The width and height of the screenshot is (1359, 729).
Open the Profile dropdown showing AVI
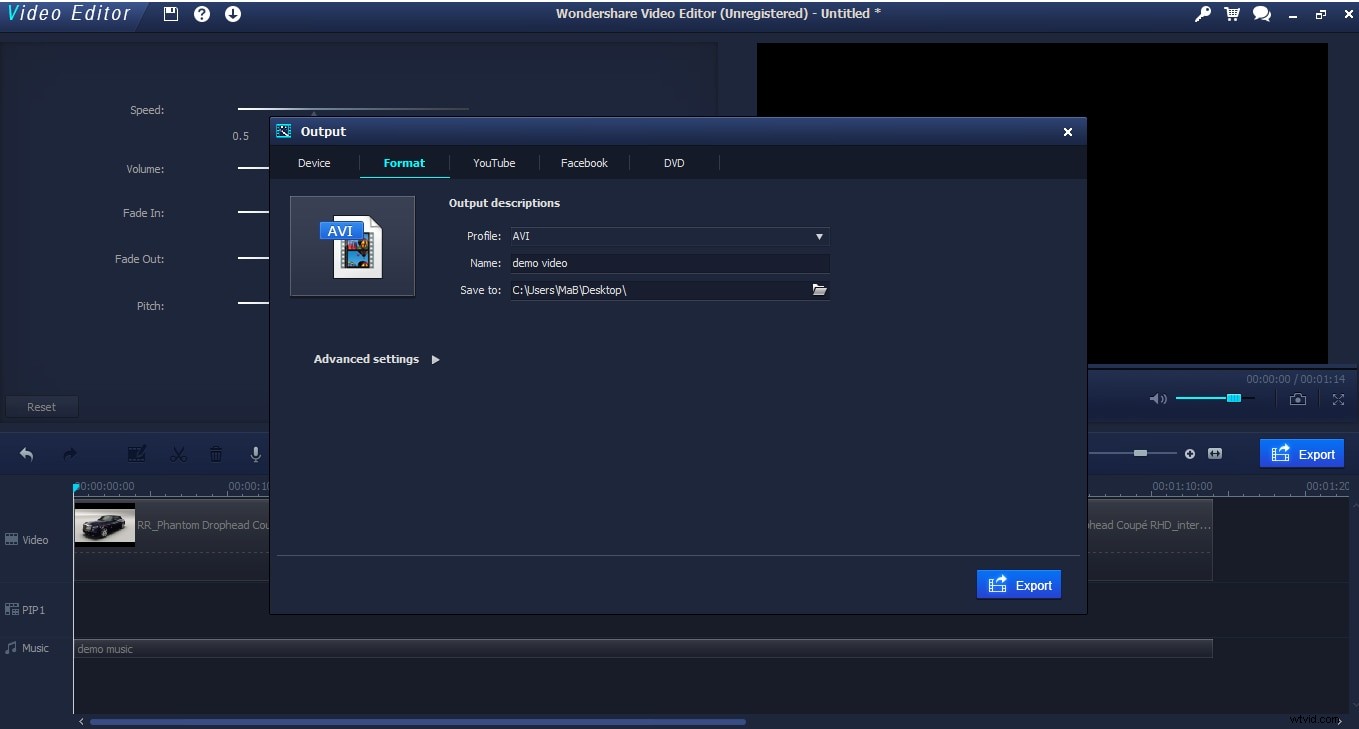pyautogui.click(x=669, y=237)
